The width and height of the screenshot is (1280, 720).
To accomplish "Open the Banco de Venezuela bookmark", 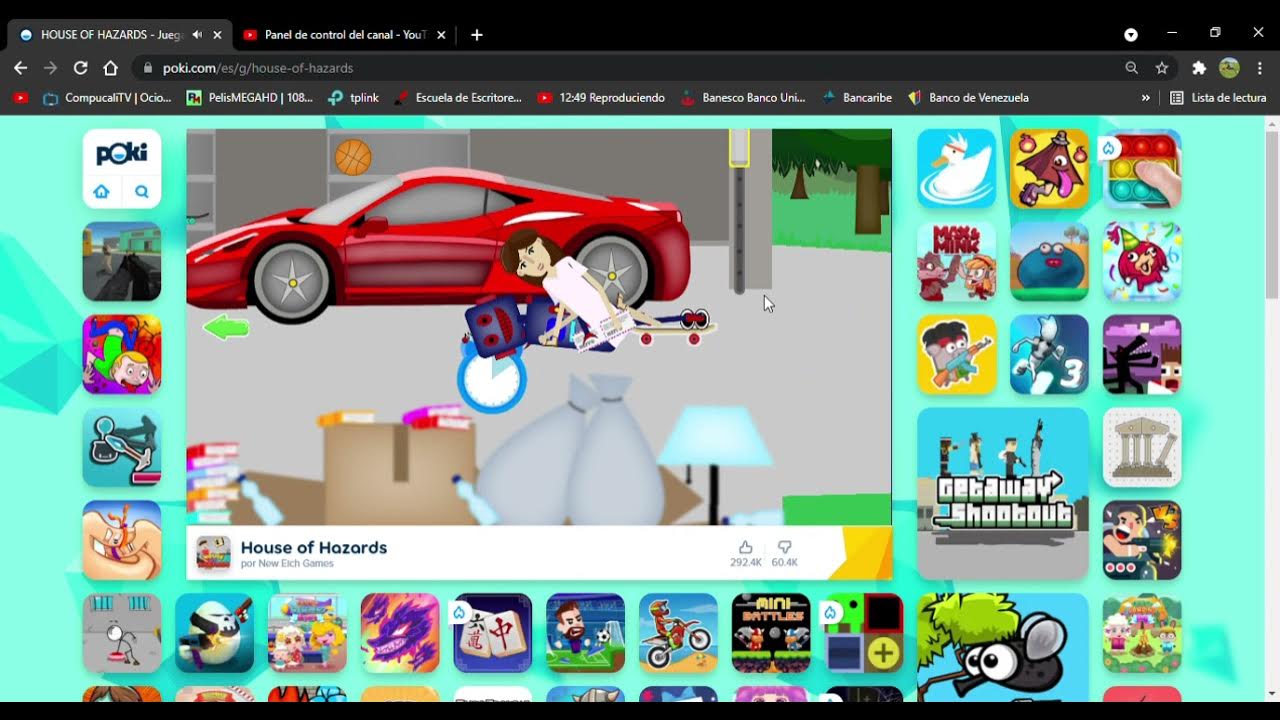I will click(x=968, y=98).
